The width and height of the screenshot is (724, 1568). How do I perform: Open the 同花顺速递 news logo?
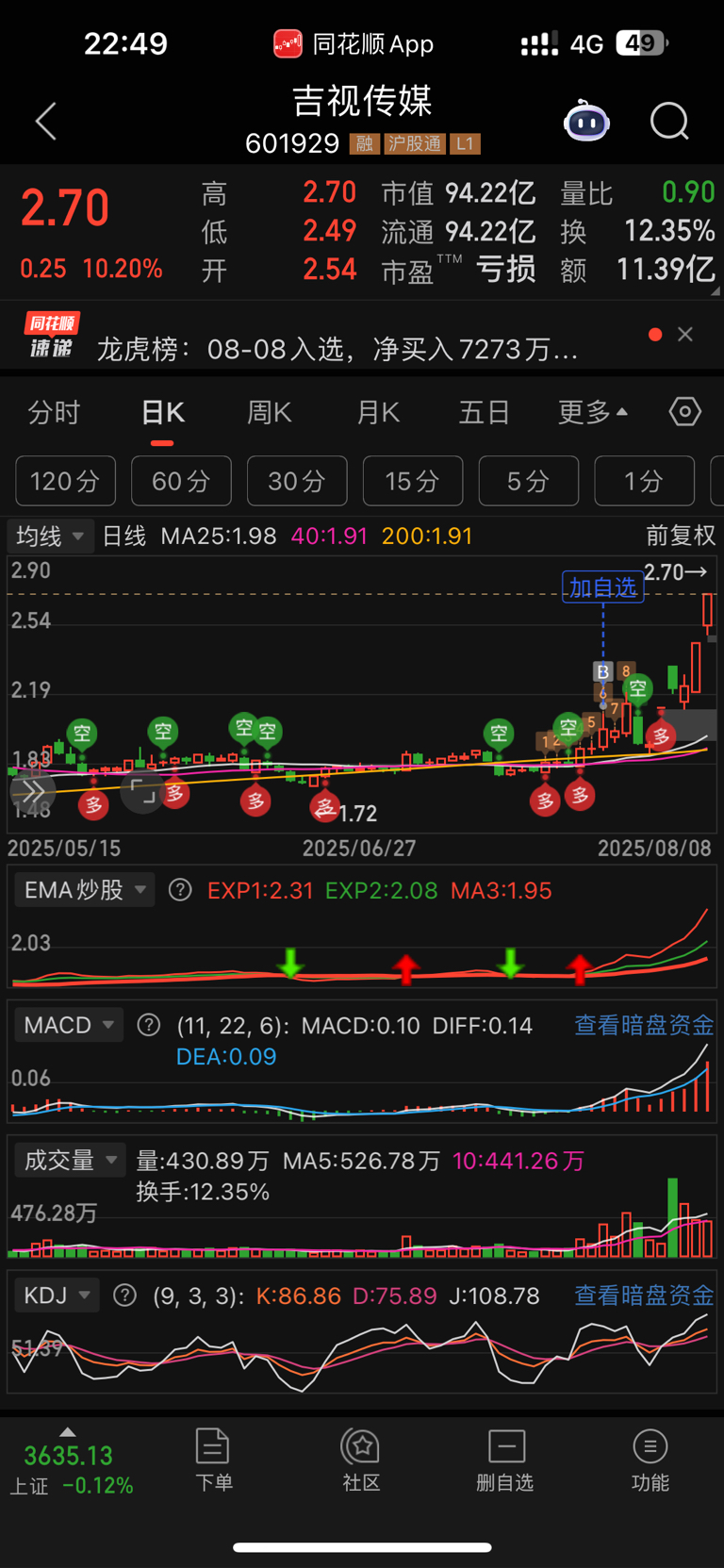[51, 337]
